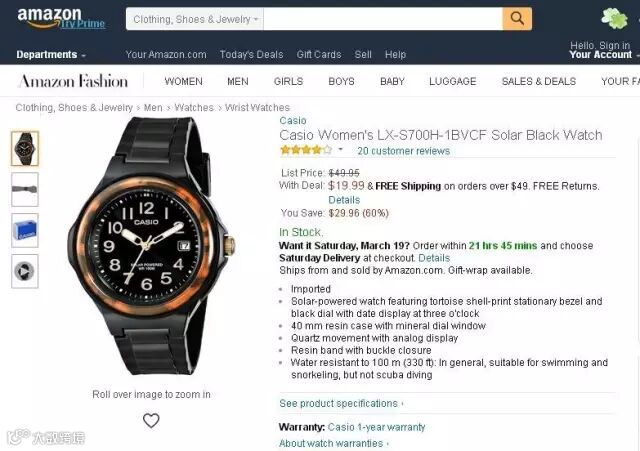Click the orange search magnifier button
This screenshot has width=640, height=451.
click(x=517, y=19)
